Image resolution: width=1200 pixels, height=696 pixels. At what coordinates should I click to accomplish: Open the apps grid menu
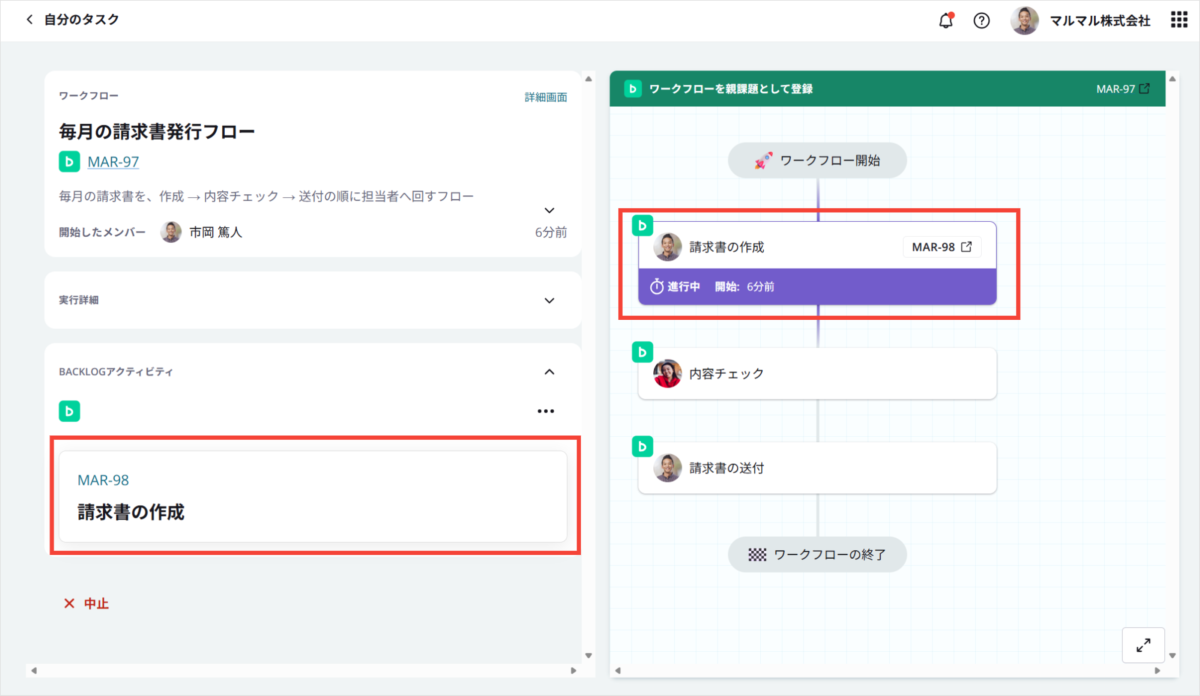[1179, 20]
